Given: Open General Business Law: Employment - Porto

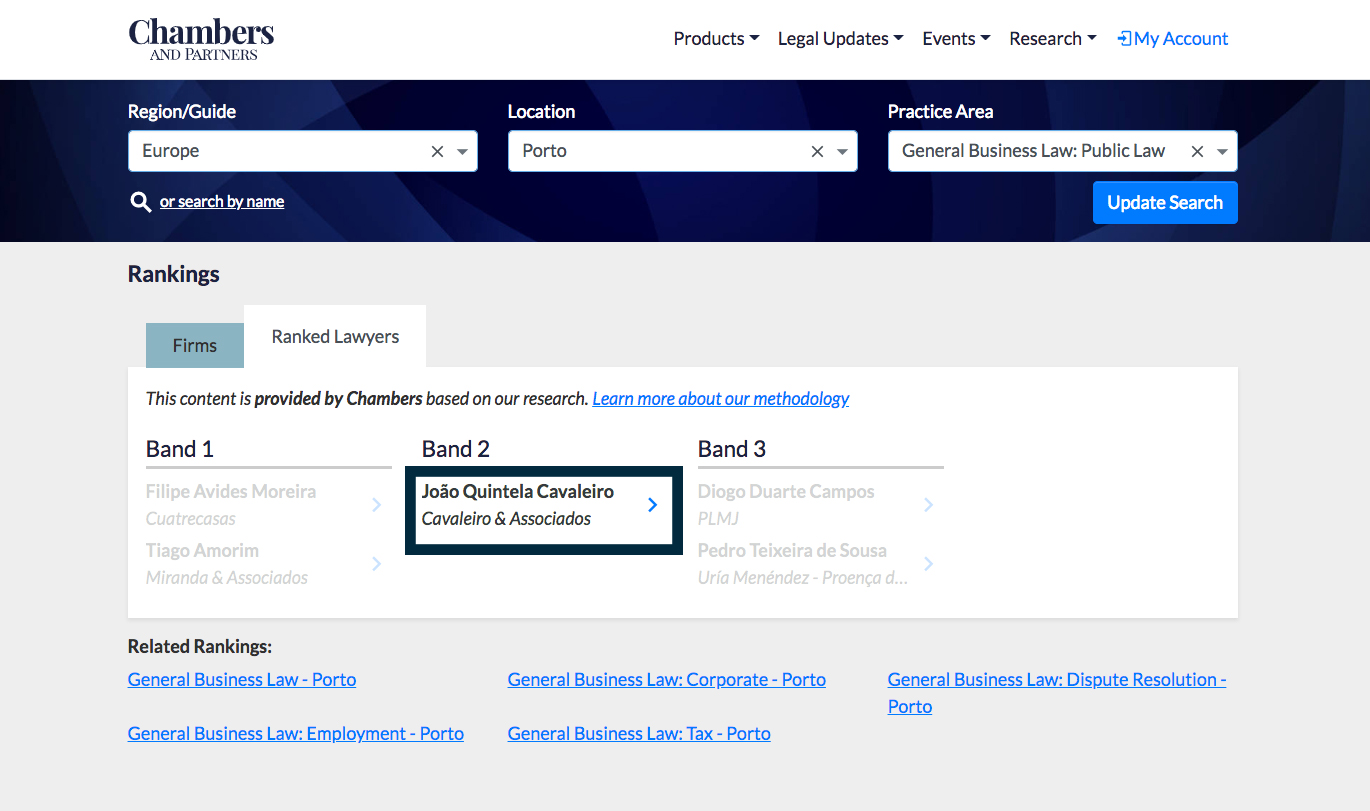Looking at the screenshot, I should [296, 734].
